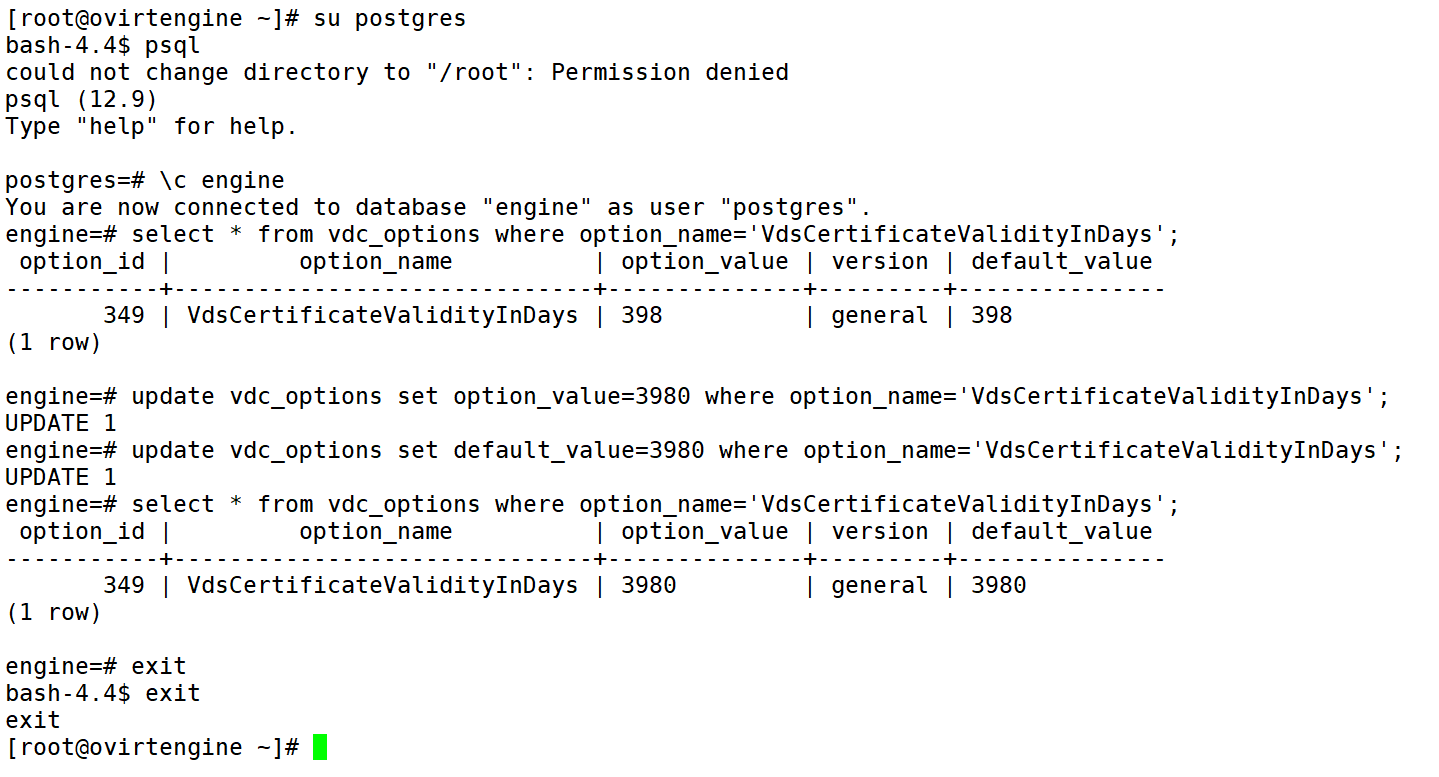Click option_id 349 in the first result row
The image size is (1439, 777).
123,315
